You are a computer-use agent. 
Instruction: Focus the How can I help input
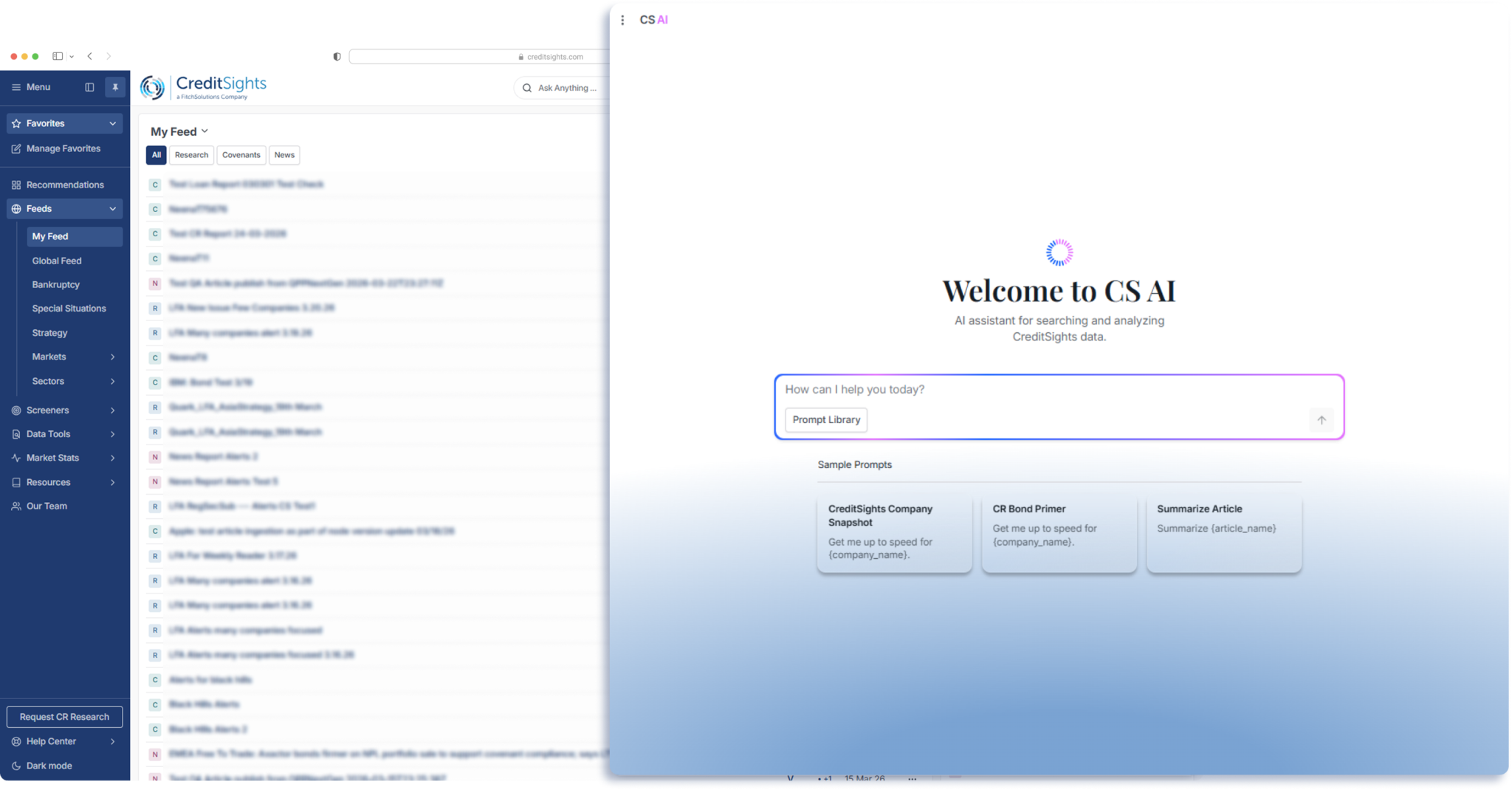(x=1058, y=389)
